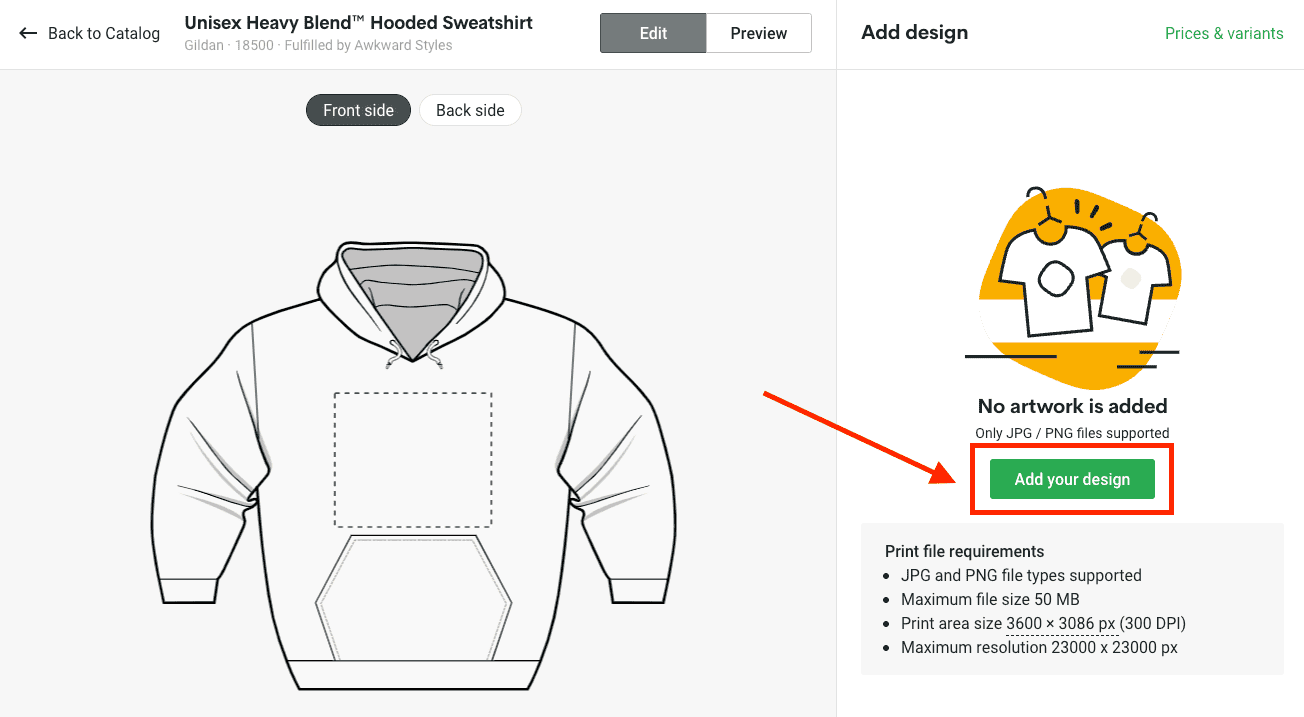The height and width of the screenshot is (717, 1304).
Task: Select the Back side view
Action: [470, 110]
